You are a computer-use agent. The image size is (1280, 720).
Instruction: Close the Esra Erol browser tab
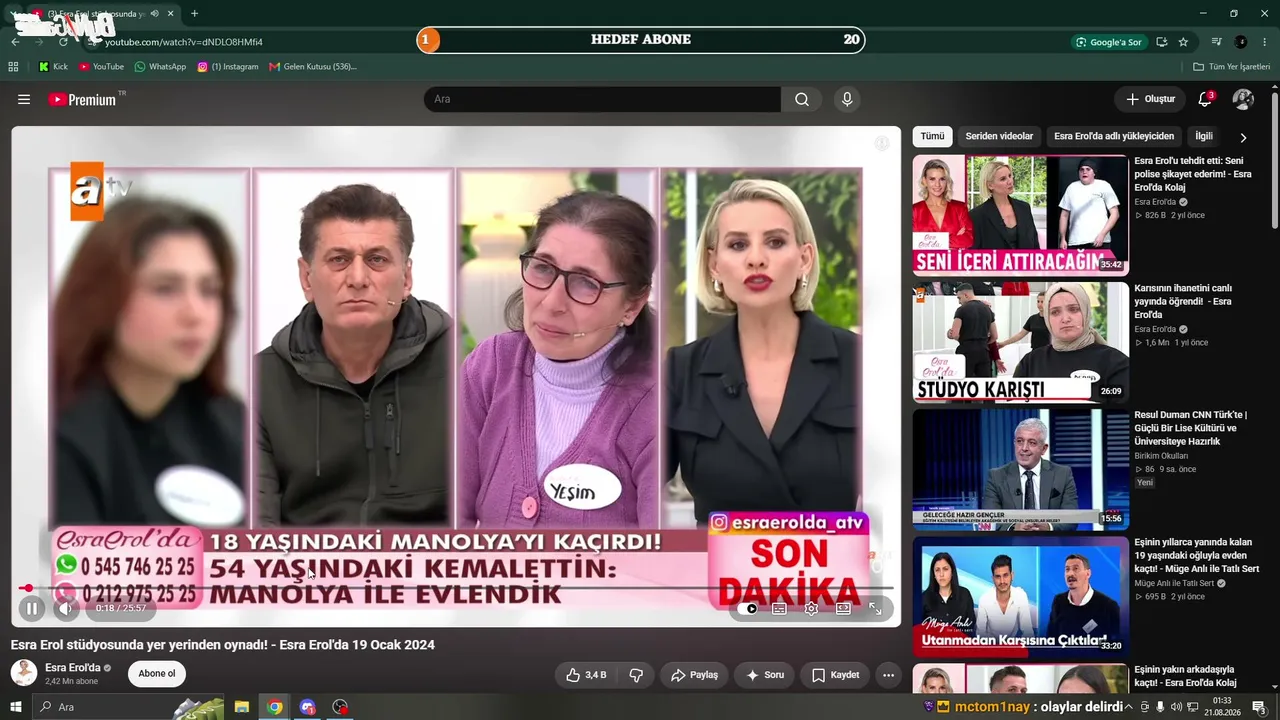(170, 14)
